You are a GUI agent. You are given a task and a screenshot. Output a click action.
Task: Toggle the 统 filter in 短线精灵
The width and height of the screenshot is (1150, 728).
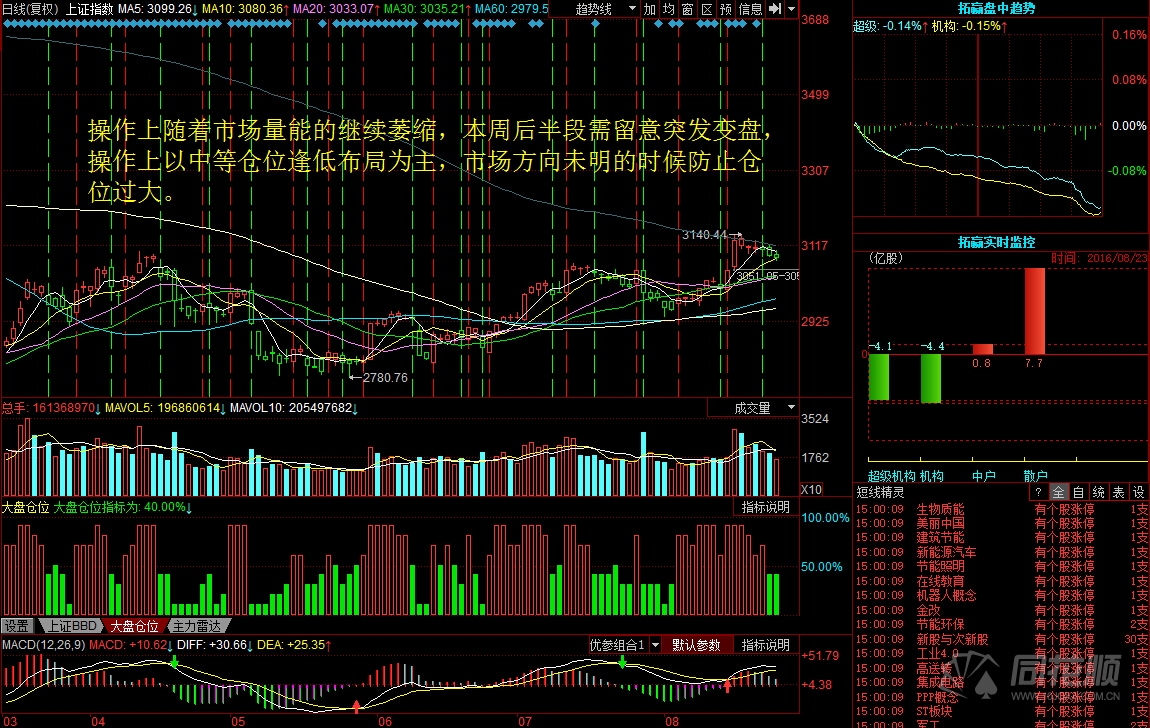tap(1099, 492)
